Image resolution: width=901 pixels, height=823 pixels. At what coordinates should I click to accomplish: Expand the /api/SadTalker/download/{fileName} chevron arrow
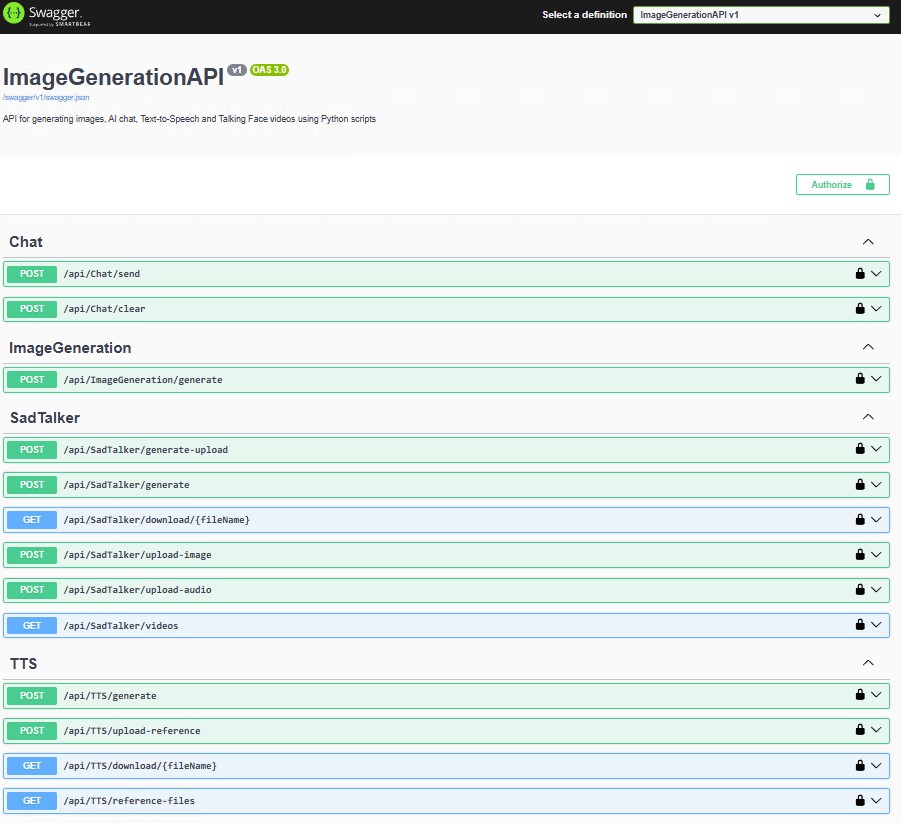coord(877,520)
